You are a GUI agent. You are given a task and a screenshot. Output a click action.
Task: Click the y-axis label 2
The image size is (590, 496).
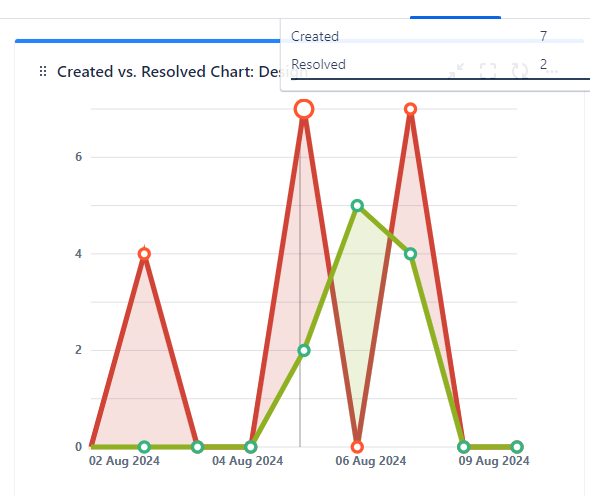[x=78, y=350]
